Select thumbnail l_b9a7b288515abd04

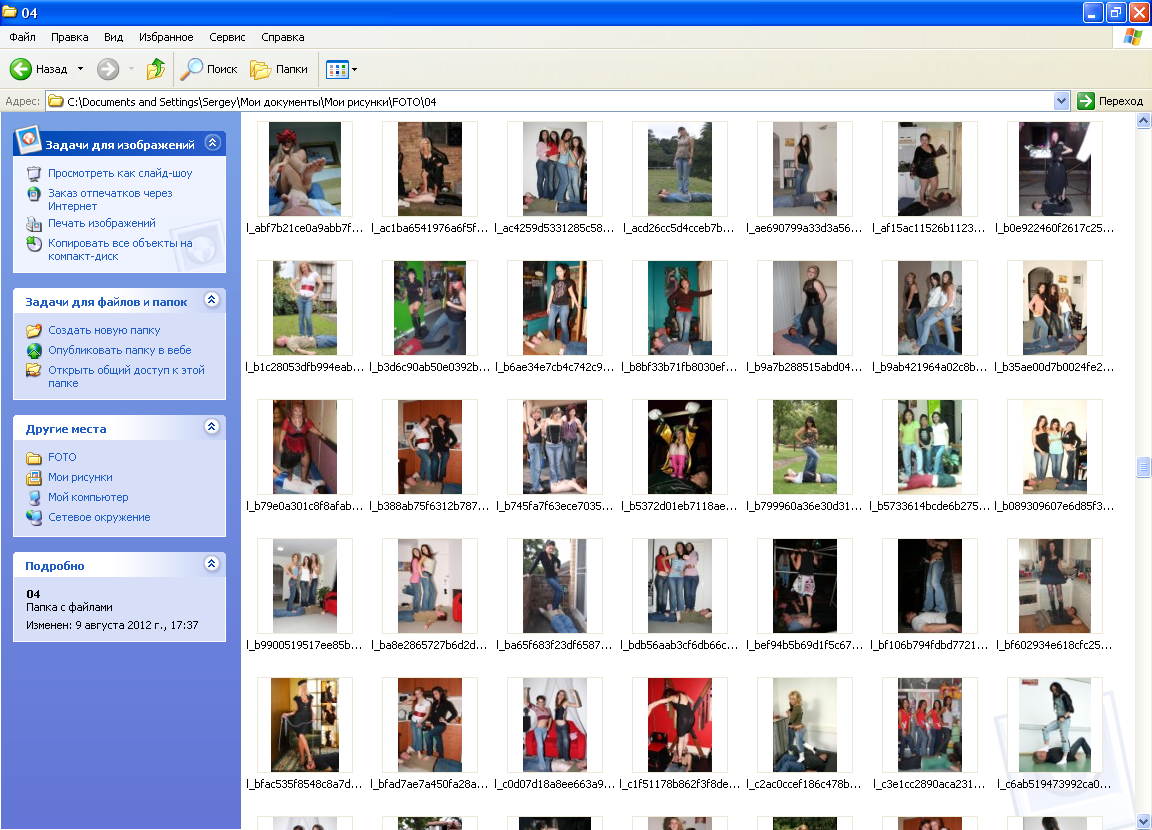coord(804,308)
